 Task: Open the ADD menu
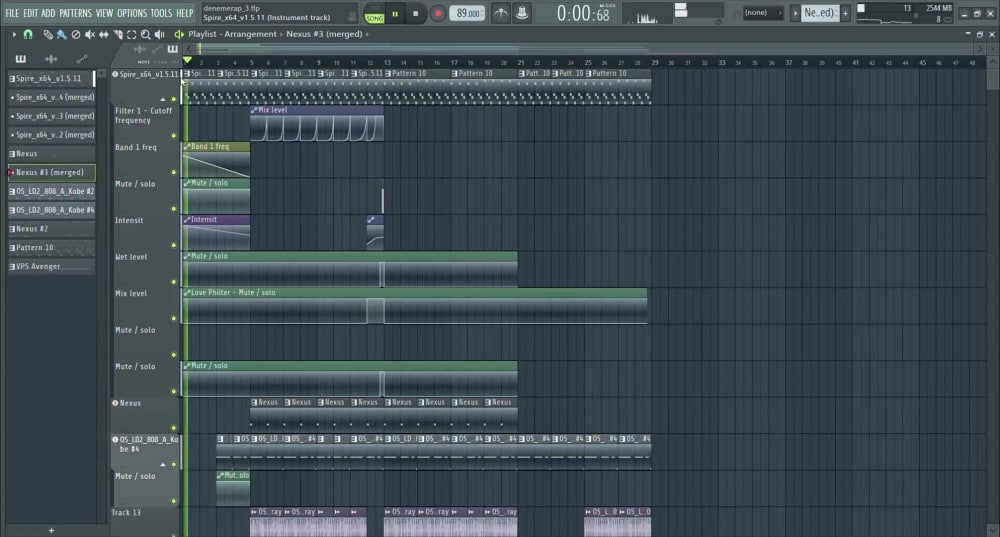point(48,13)
